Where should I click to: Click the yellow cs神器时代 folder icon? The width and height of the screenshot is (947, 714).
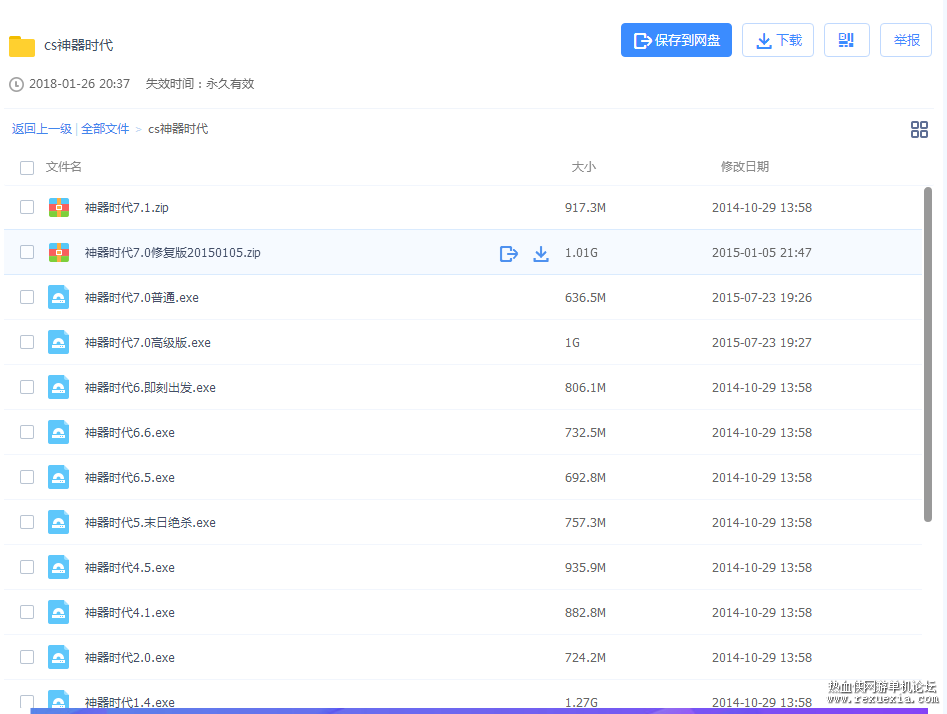[22, 46]
